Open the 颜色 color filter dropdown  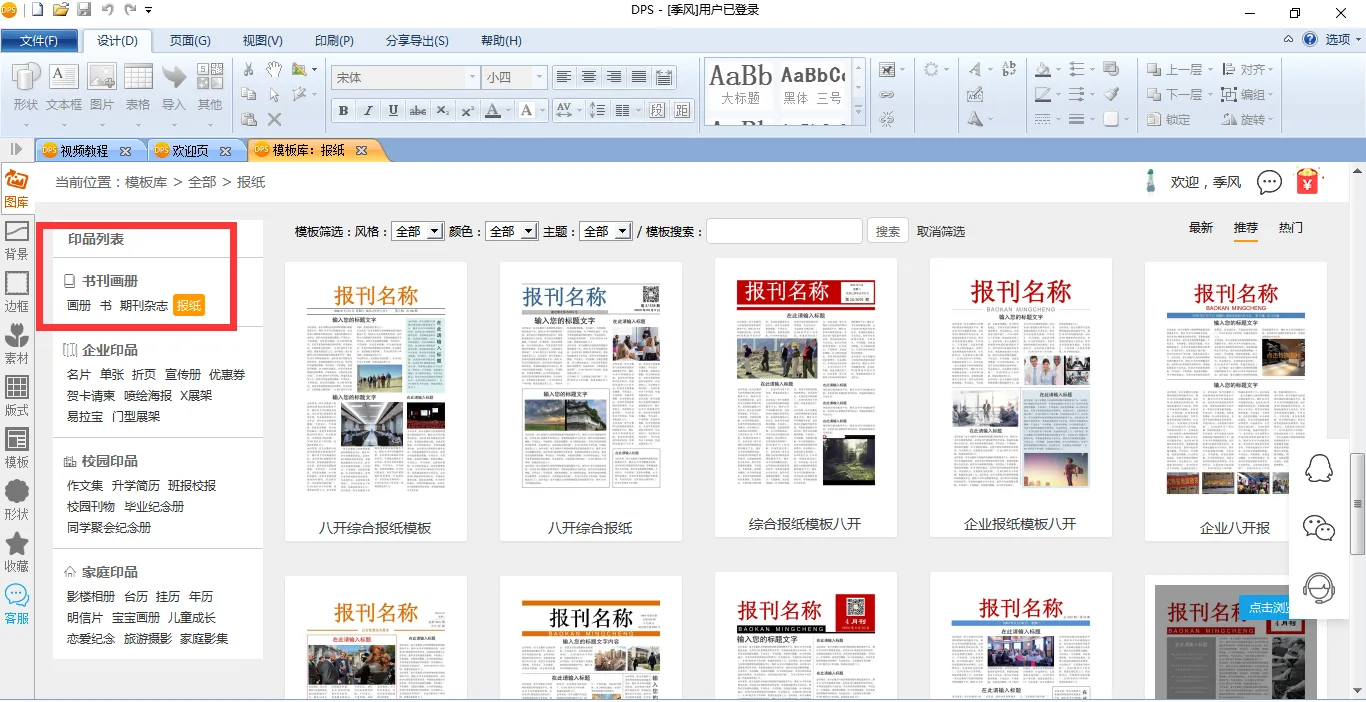tap(529, 231)
